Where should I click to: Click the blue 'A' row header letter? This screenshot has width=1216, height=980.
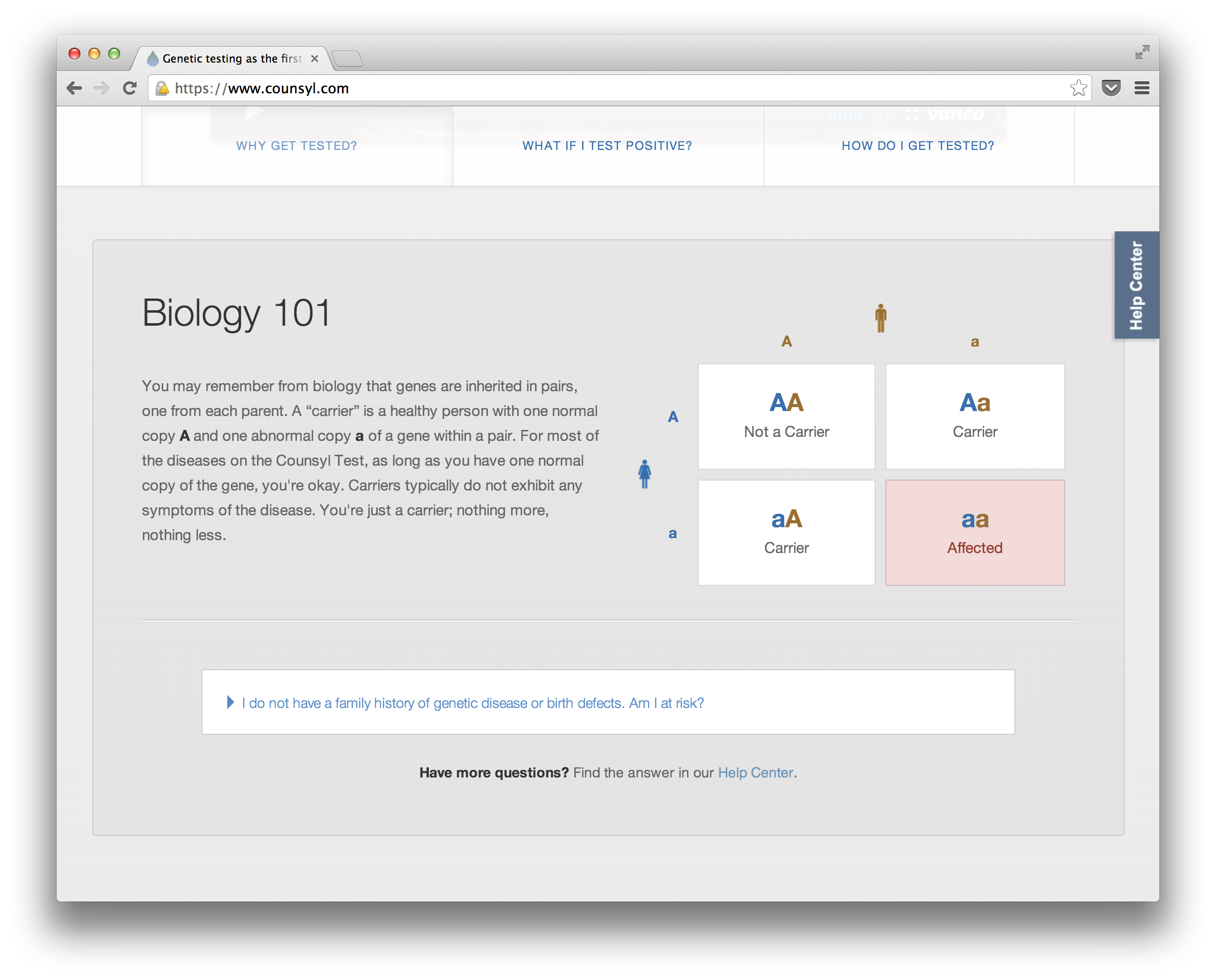[x=673, y=417]
